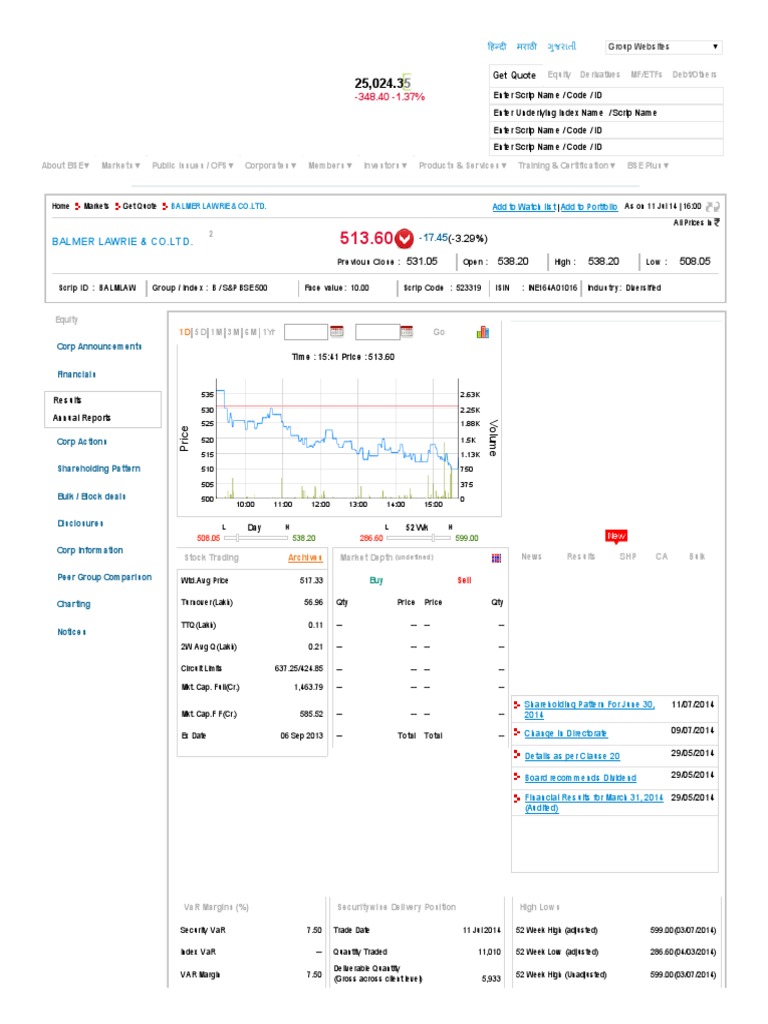Click the 52 Wk low-high range slider
Screen dimensions: 768x1024
[419, 538]
